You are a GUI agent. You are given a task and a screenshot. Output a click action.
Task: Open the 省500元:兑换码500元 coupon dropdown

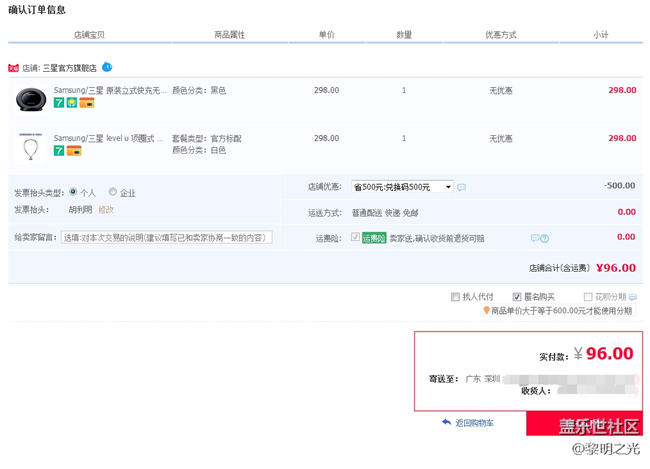402,187
